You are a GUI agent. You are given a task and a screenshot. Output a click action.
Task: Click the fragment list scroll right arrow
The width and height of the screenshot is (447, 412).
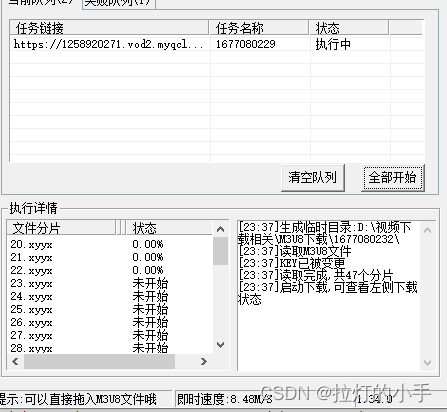tap(204, 361)
